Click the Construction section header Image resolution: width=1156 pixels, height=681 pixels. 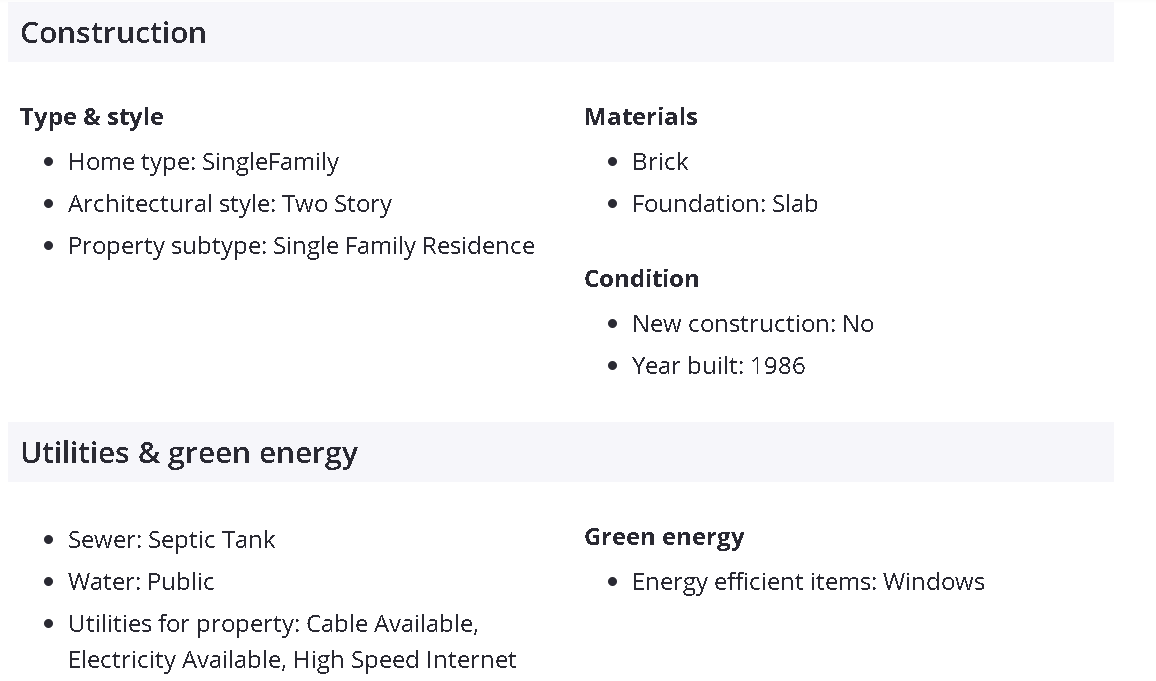[113, 33]
